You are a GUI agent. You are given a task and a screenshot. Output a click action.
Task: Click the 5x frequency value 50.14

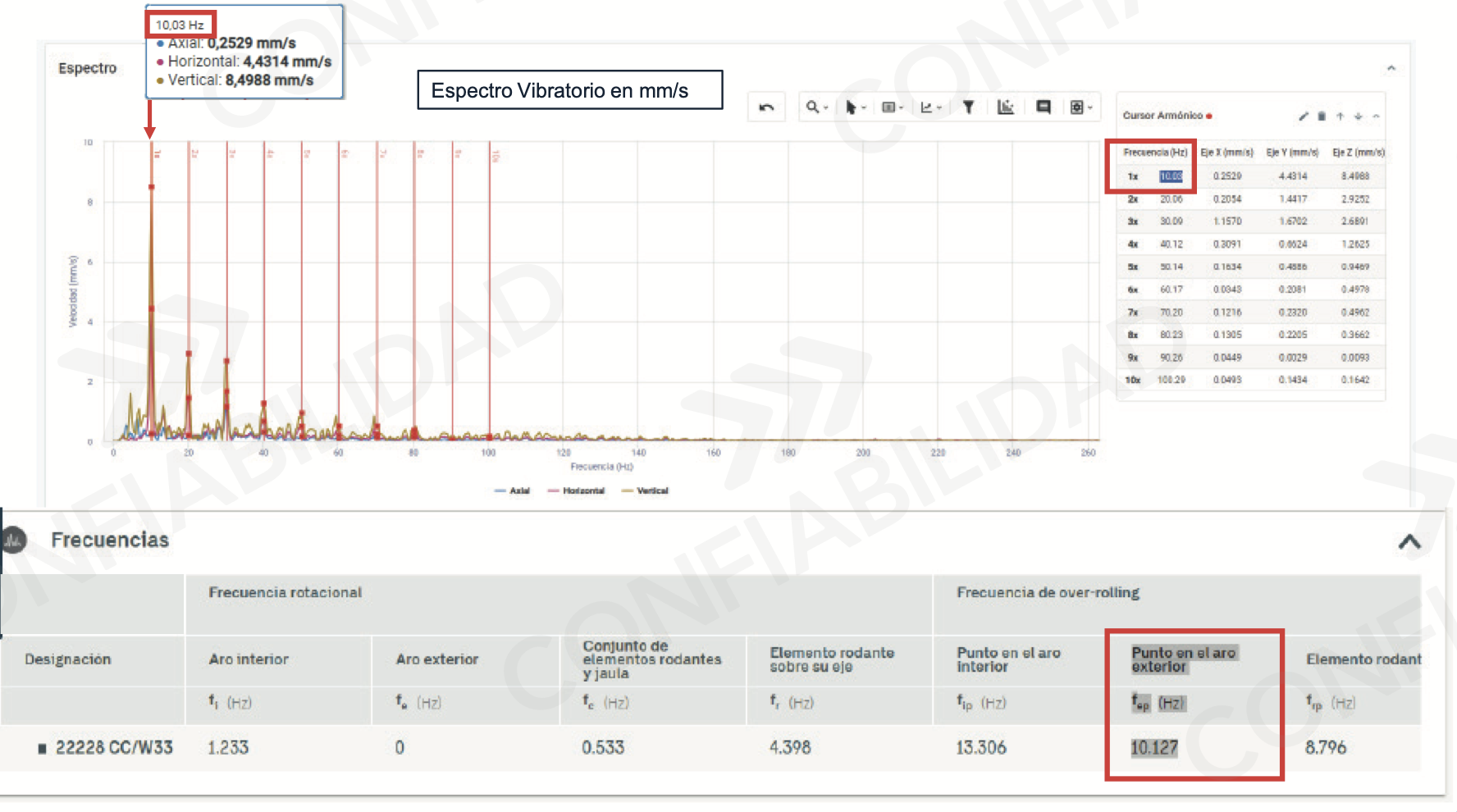pyautogui.click(x=1171, y=267)
